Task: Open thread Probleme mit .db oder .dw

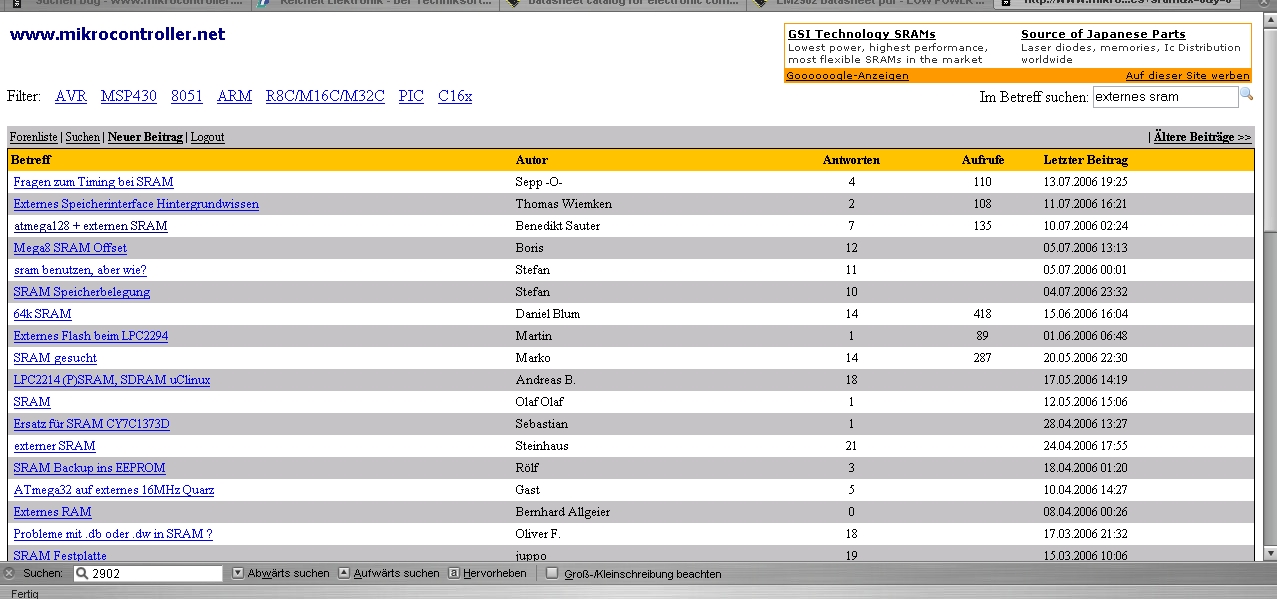Action: click(113, 534)
